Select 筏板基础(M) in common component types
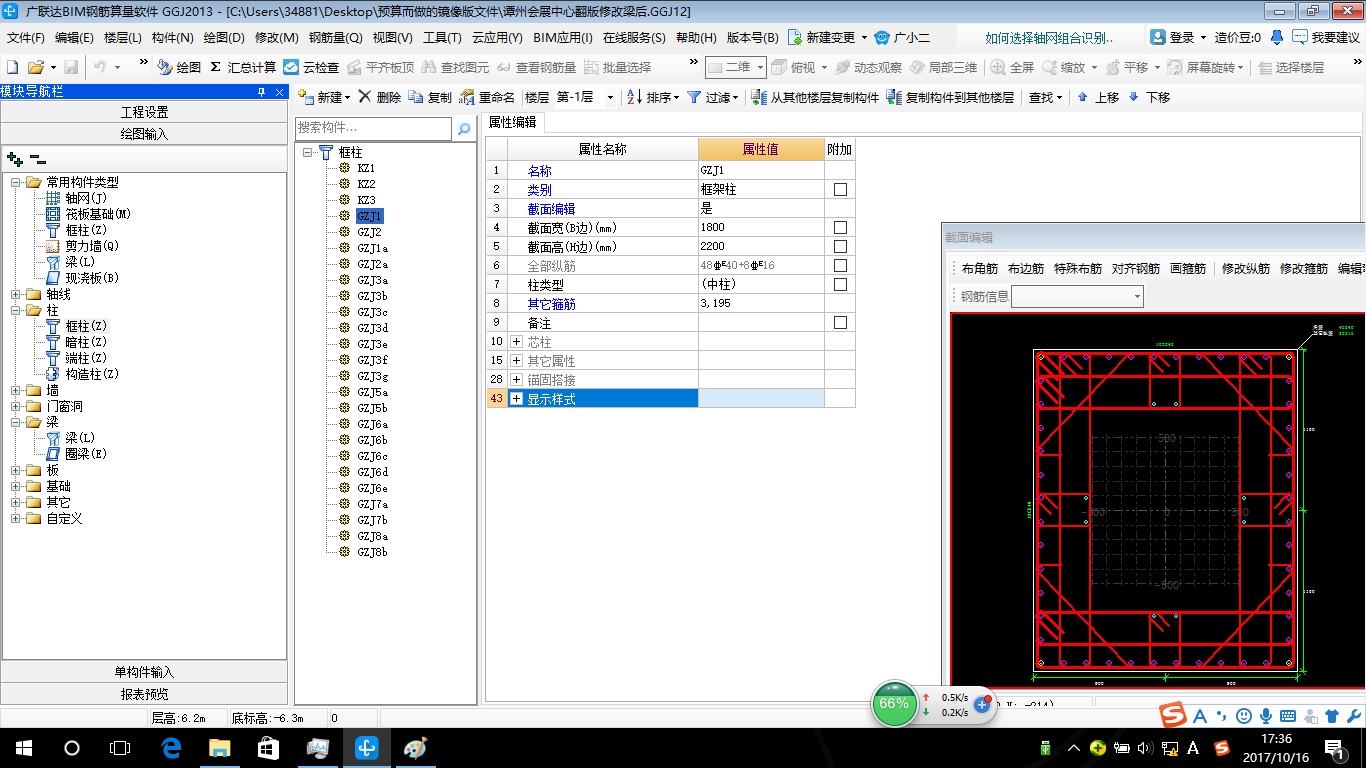Viewport: 1366px width, 768px height. pos(98,214)
